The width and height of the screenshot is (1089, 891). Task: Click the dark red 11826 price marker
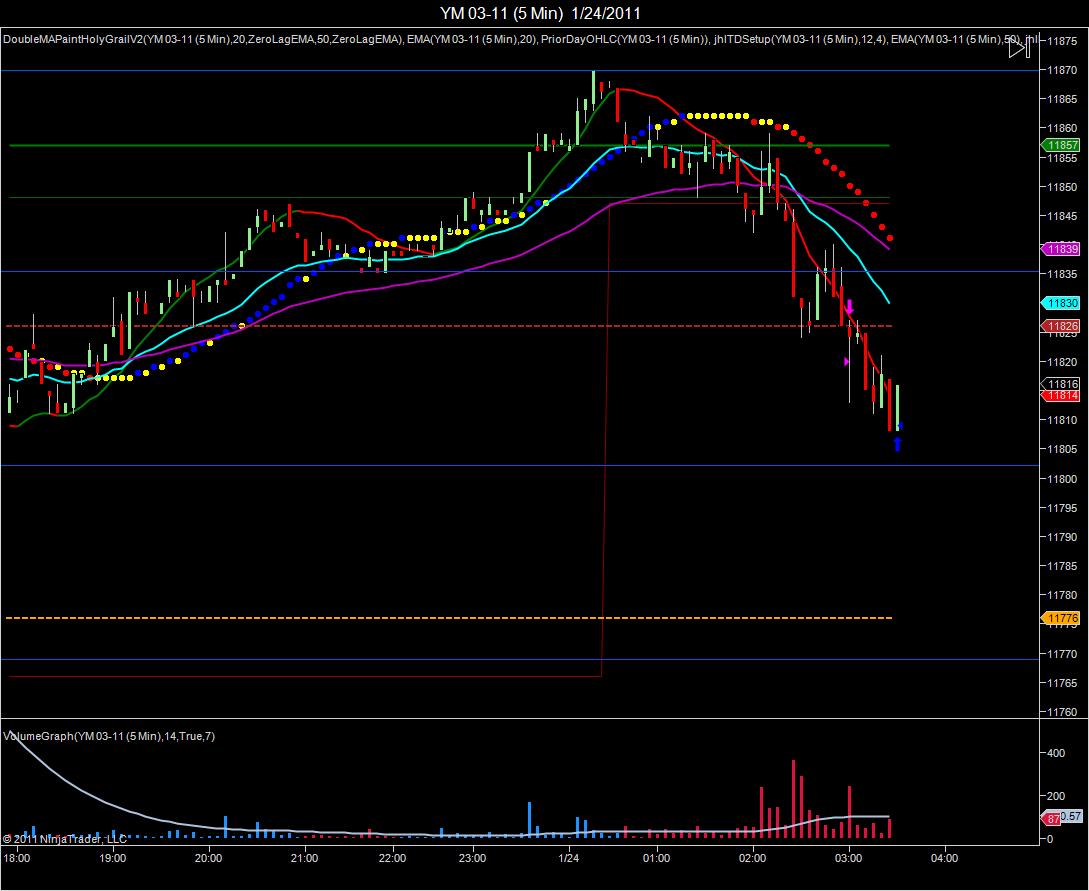click(x=1061, y=326)
